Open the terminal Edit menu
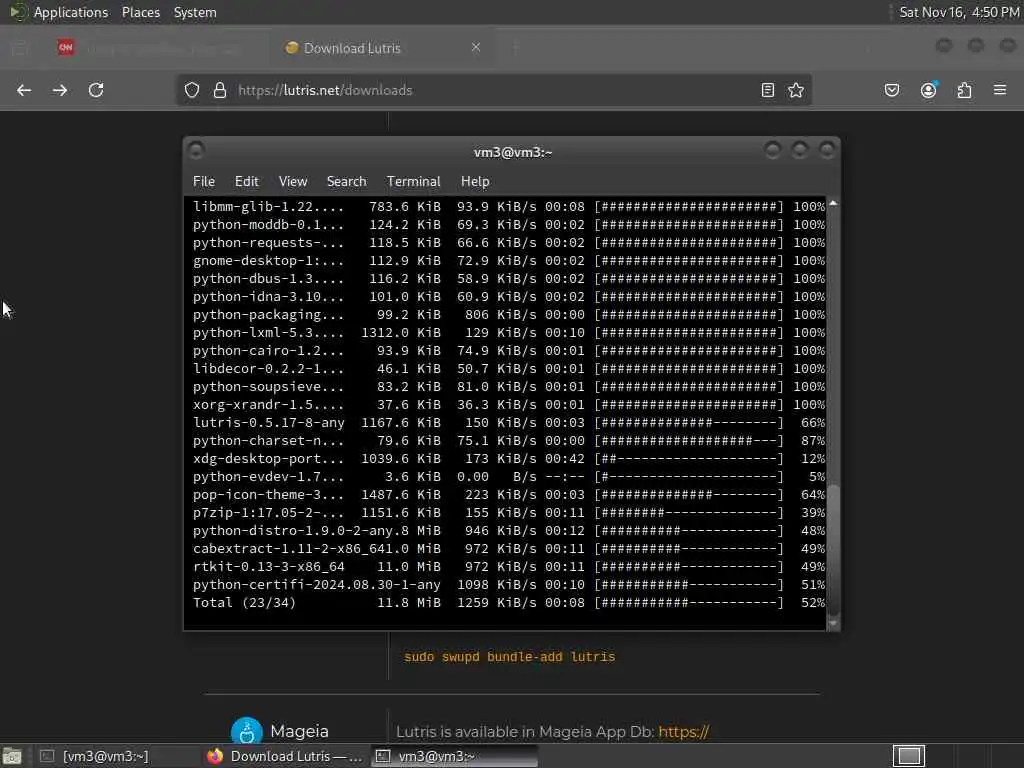Image resolution: width=1024 pixels, height=768 pixels. [x=246, y=182]
